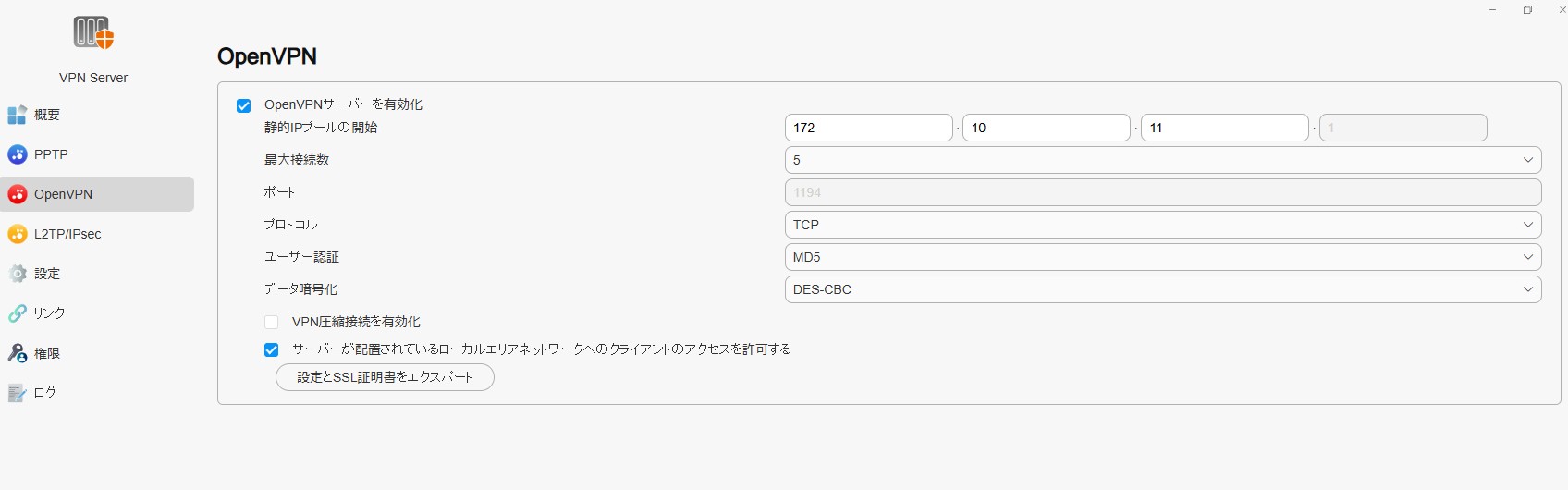Switch to the L2TP/IPsec sidebar label
1568x490 pixels.
(67, 234)
